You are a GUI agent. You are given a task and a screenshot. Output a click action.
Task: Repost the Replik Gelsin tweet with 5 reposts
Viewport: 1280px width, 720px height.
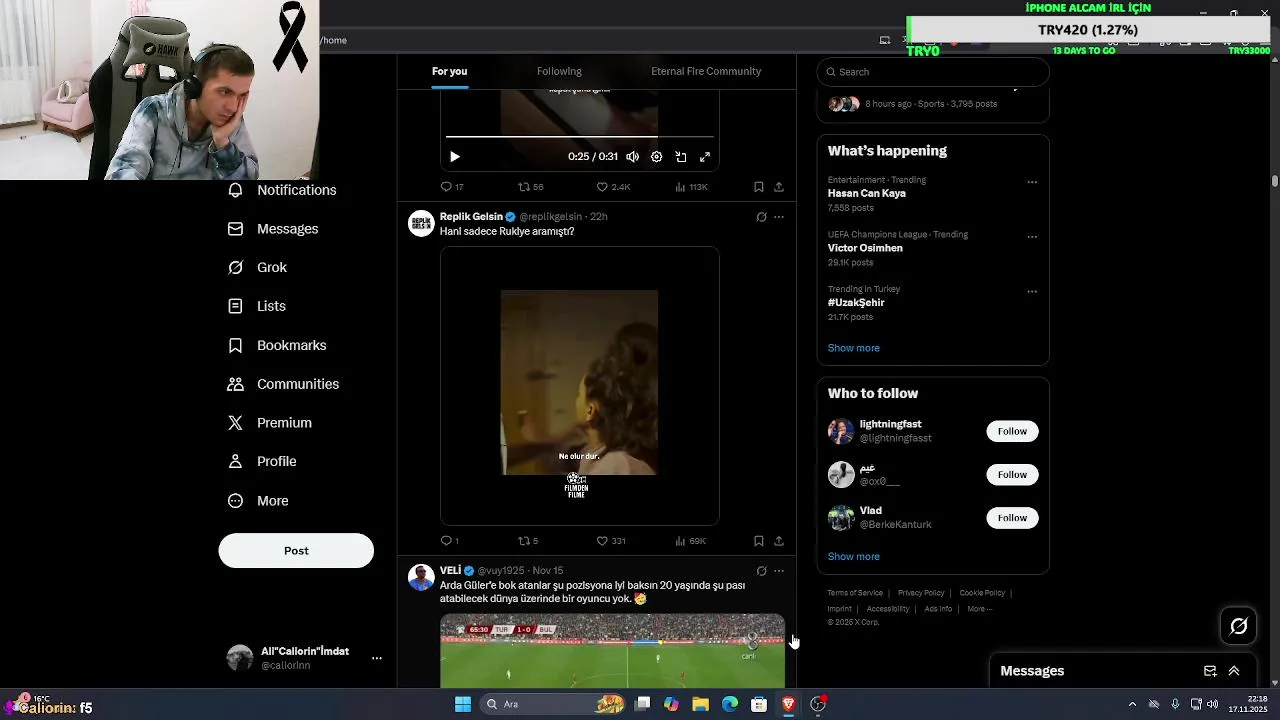[528, 541]
